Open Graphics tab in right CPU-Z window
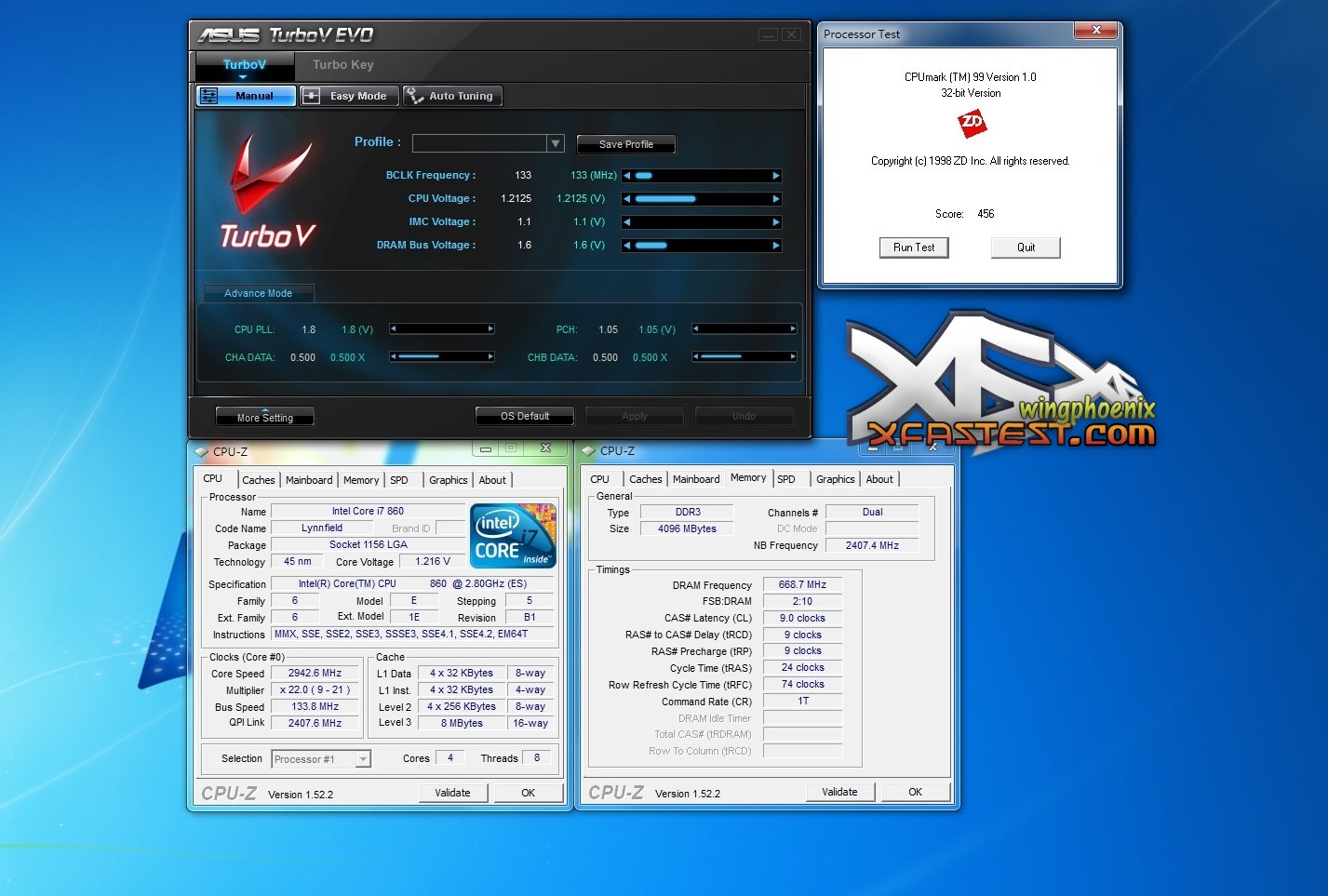The height and width of the screenshot is (896, 1328). click(836, 479)
